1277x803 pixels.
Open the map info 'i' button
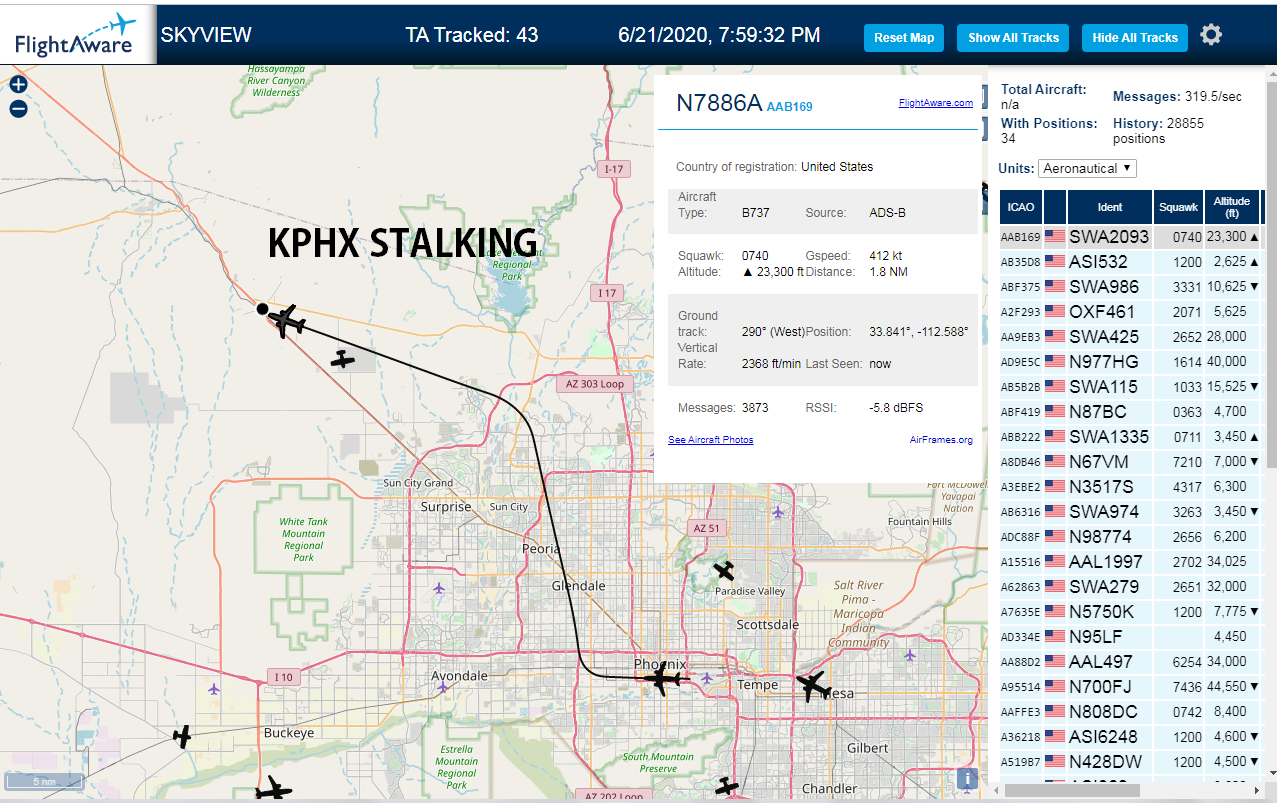(967, 779)
